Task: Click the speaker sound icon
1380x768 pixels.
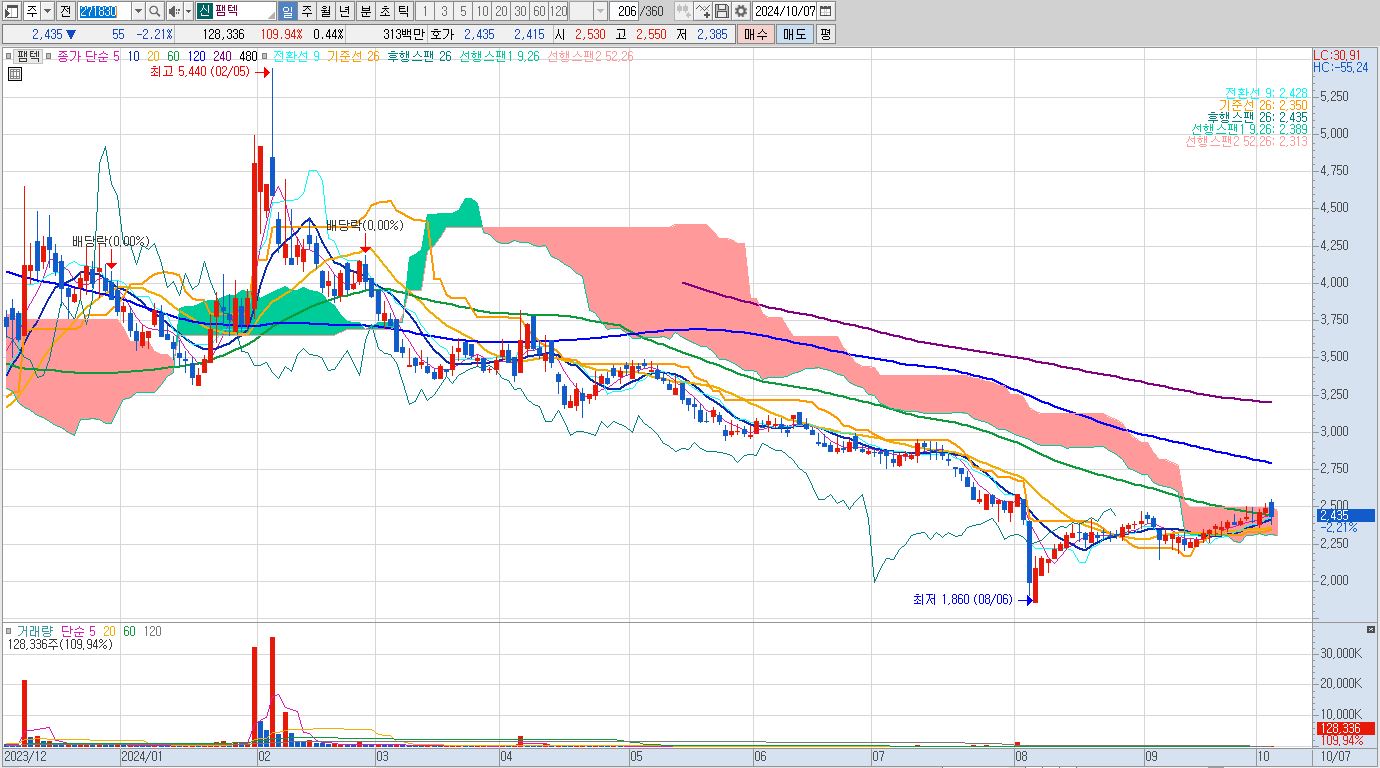Action: (x=173, y=11)
